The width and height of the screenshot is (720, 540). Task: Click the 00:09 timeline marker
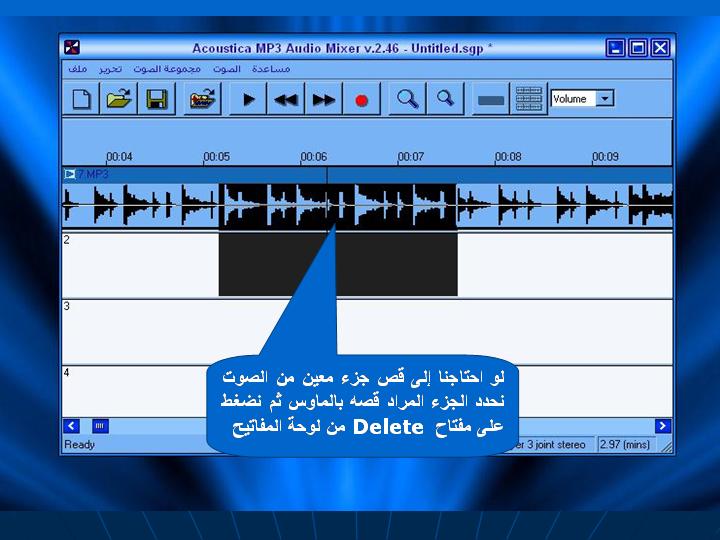(x=605, y=157)
